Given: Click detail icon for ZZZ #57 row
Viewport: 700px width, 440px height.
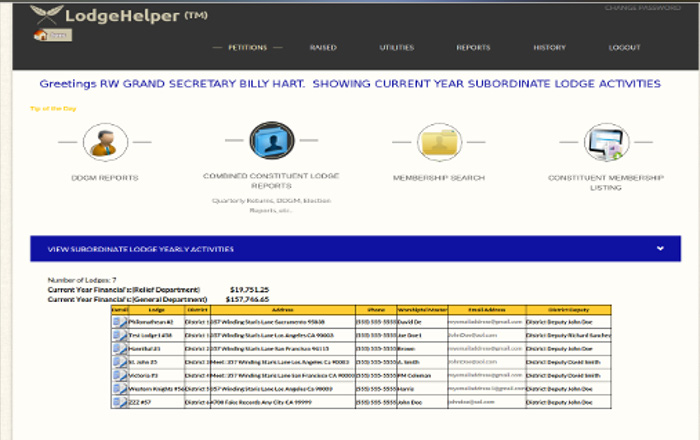Looking at the screenshot, I should [120, 401].
